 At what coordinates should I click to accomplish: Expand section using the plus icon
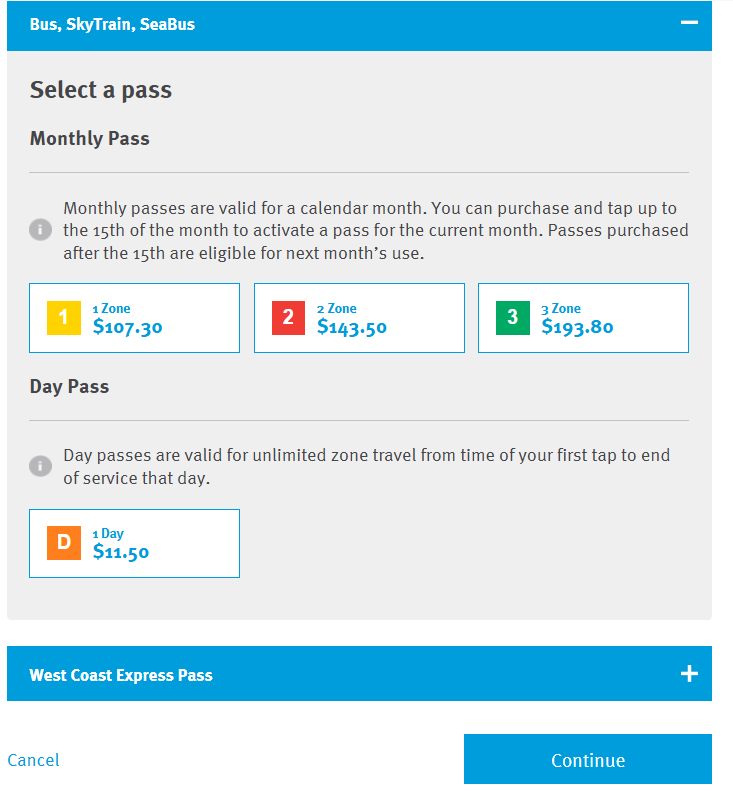pyautogui.click(x=689, y=674)
